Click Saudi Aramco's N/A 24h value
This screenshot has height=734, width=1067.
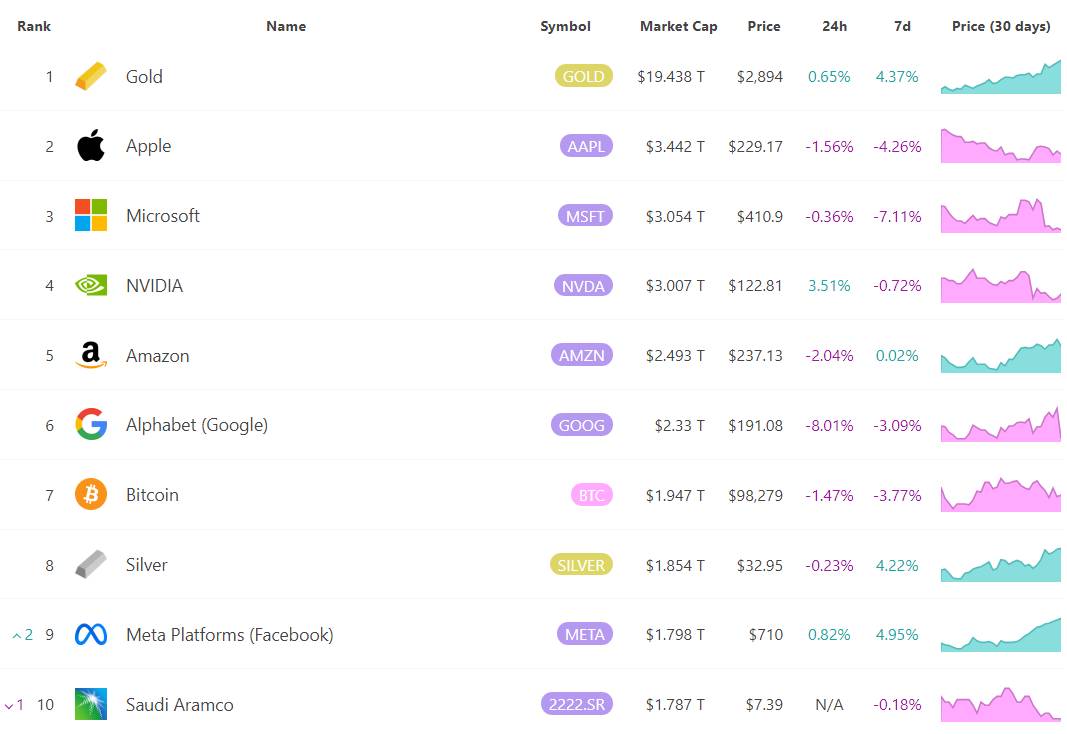829,705
